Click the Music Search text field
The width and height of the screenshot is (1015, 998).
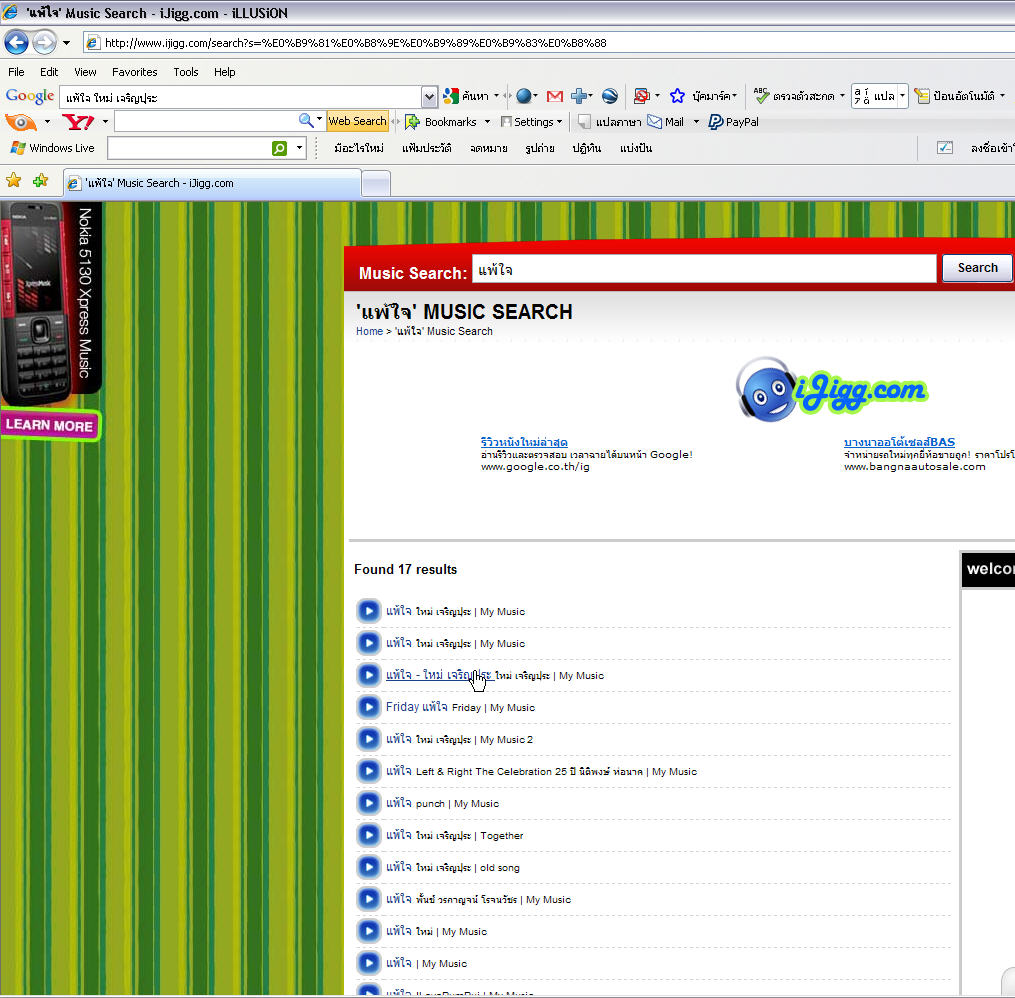(x=704, y=269)
